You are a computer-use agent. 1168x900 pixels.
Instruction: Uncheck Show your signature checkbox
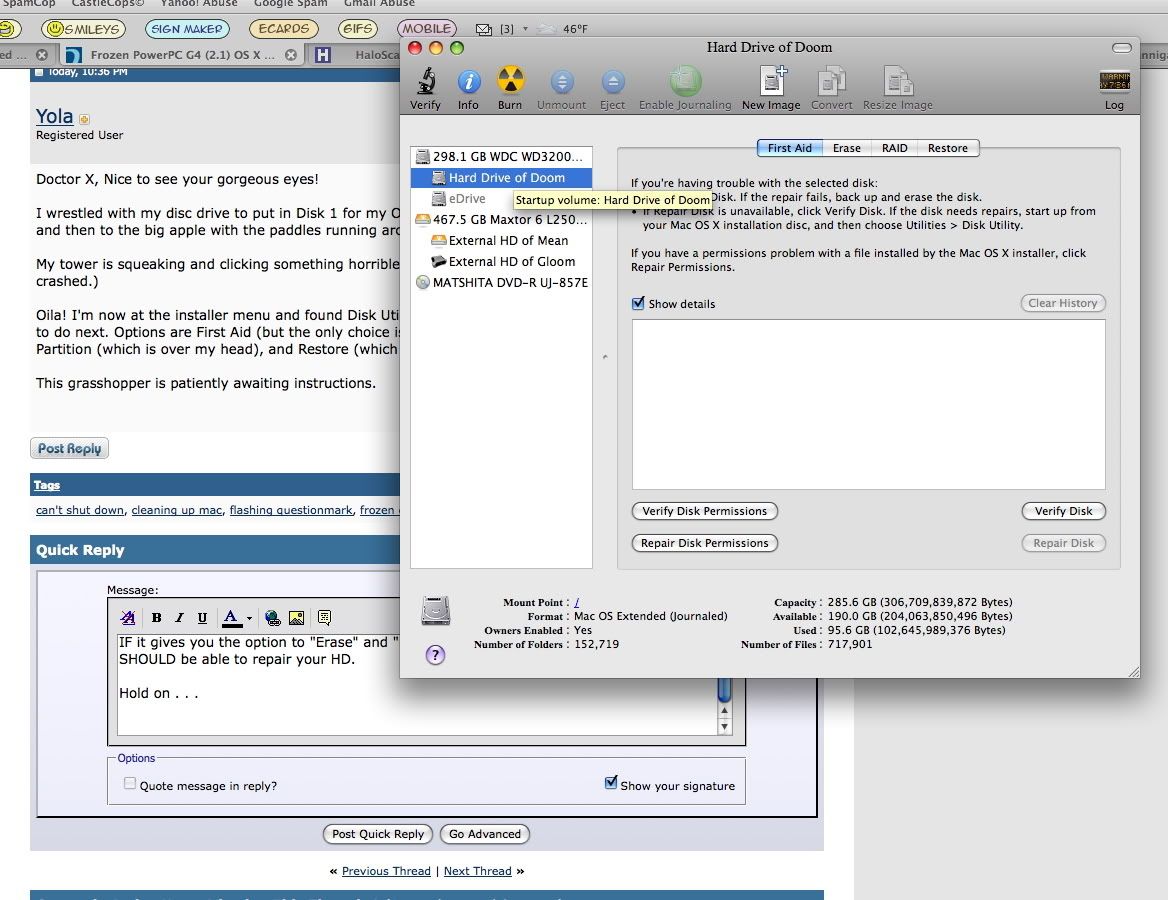coord(611,783)
